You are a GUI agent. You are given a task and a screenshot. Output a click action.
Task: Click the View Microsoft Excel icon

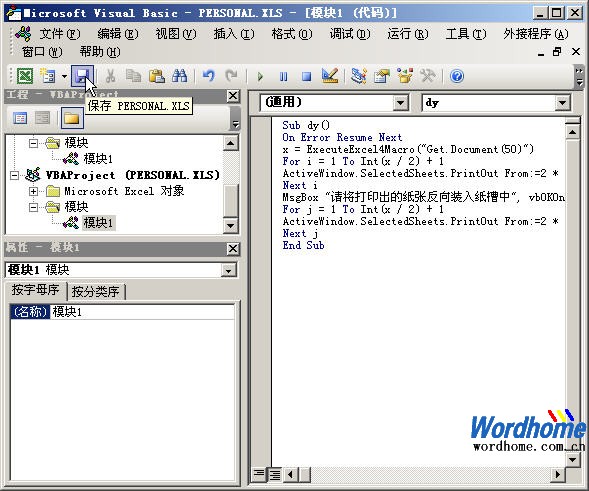pyautogui.click(x=25, y=76)
